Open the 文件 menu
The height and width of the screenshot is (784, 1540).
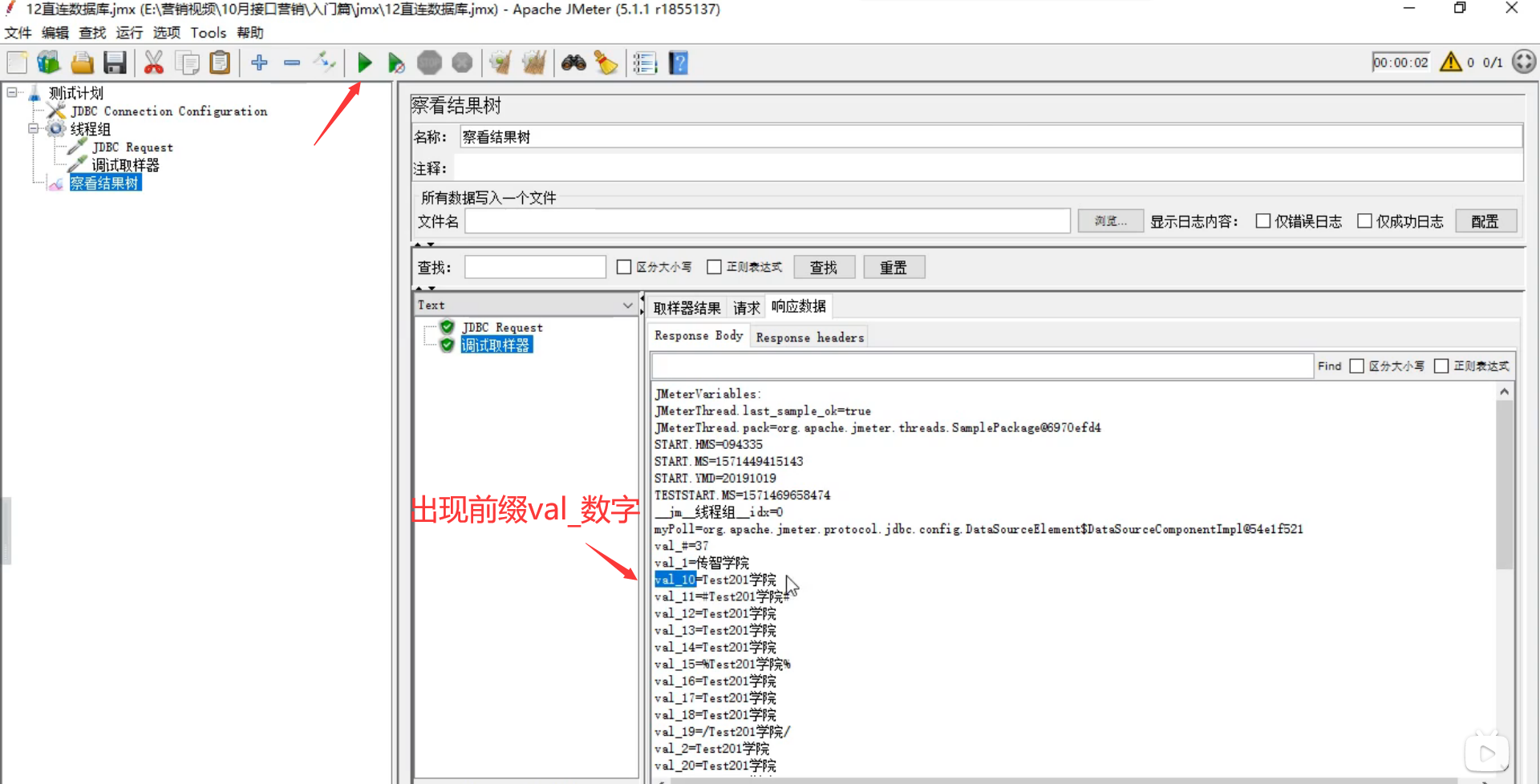pyautogui.click(x=18, y=33)
